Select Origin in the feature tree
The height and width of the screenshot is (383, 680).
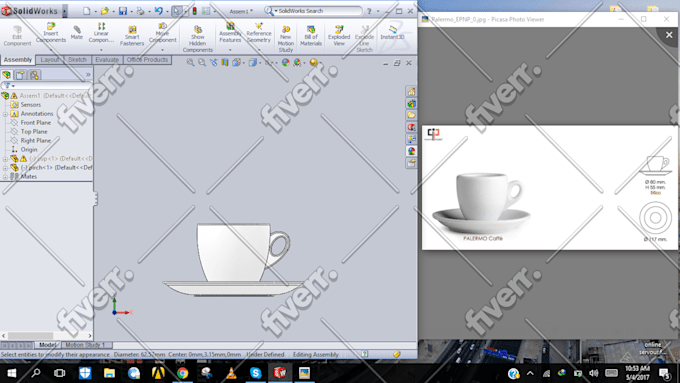pos(29,150)
